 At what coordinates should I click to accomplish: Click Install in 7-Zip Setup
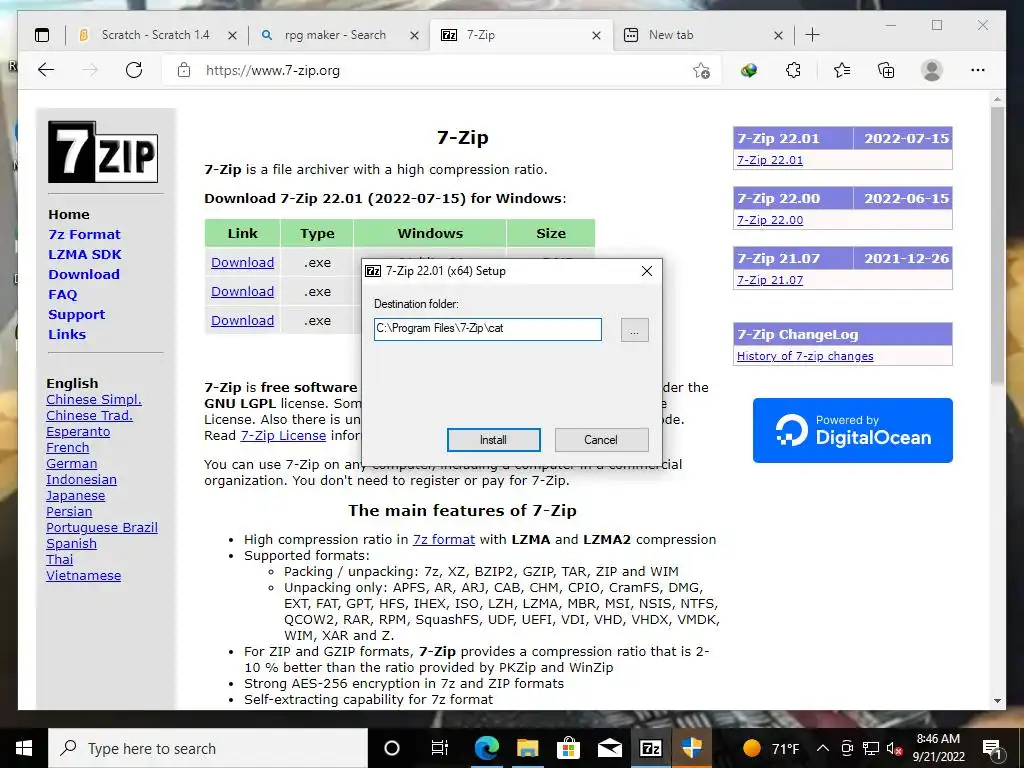(x=493, y=440)
